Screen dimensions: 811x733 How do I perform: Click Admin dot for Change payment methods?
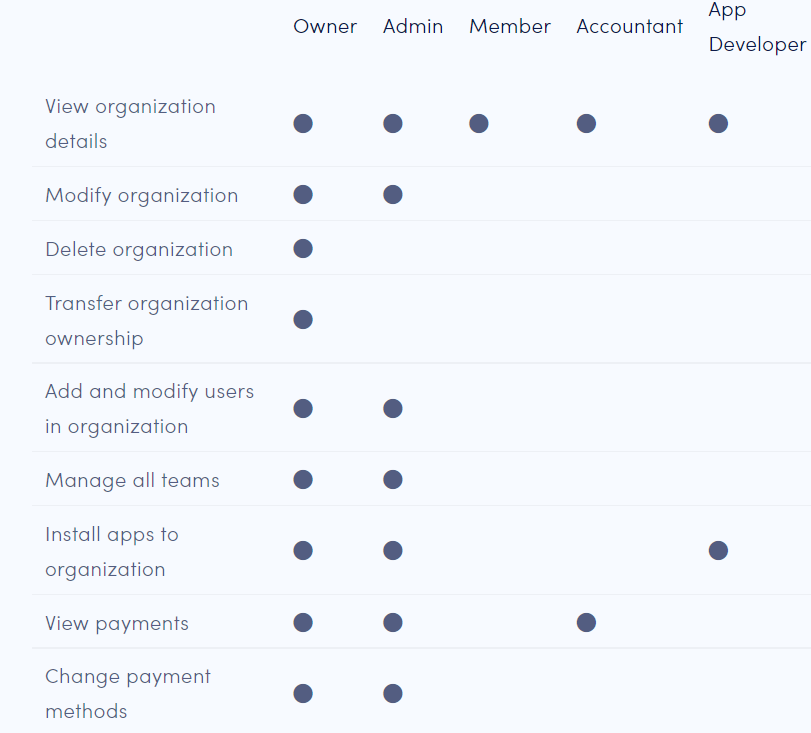pyautogui.click(x=393, y=694)
